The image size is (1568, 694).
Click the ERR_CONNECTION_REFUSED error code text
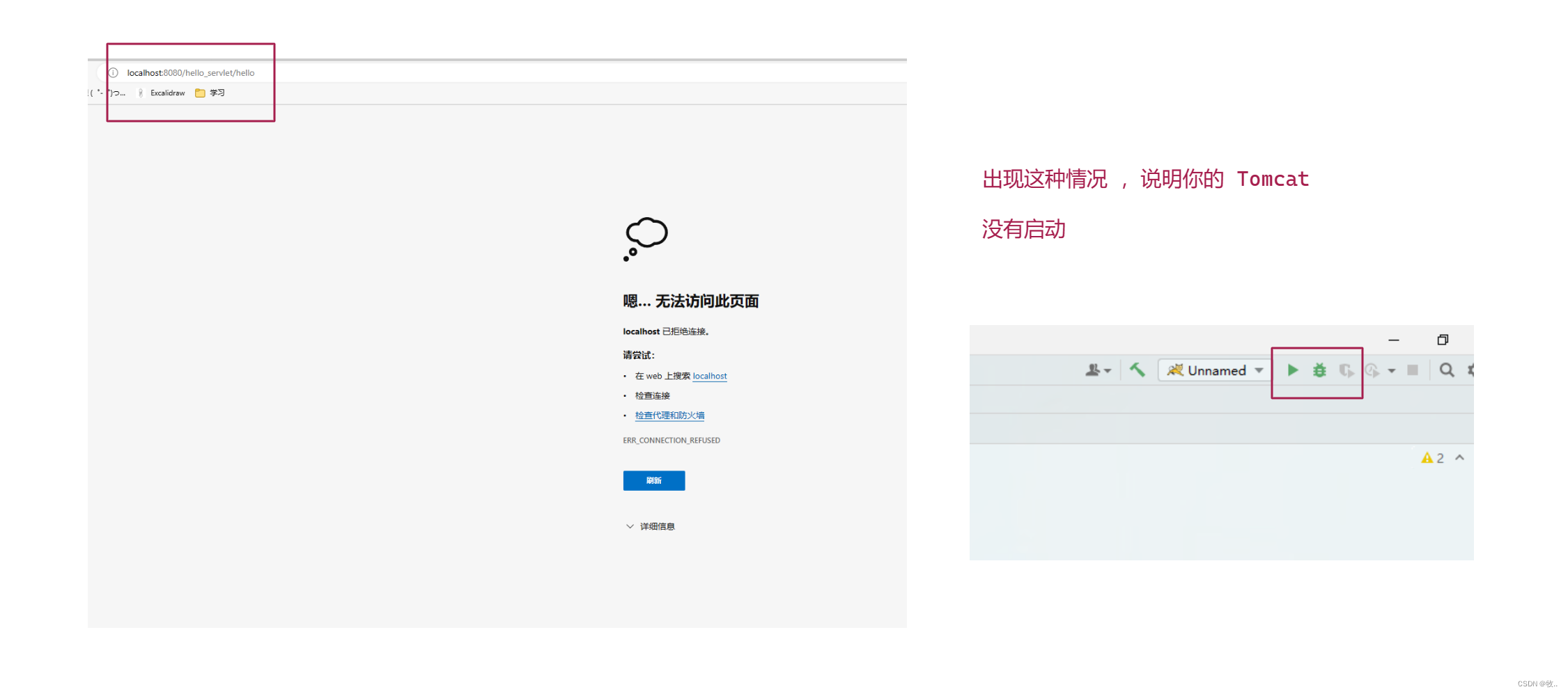[672, 440]
